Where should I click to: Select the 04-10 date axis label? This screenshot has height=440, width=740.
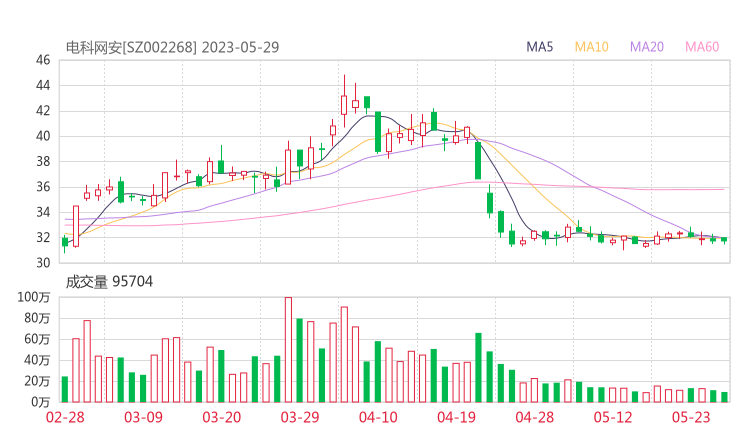coord(378,417)
